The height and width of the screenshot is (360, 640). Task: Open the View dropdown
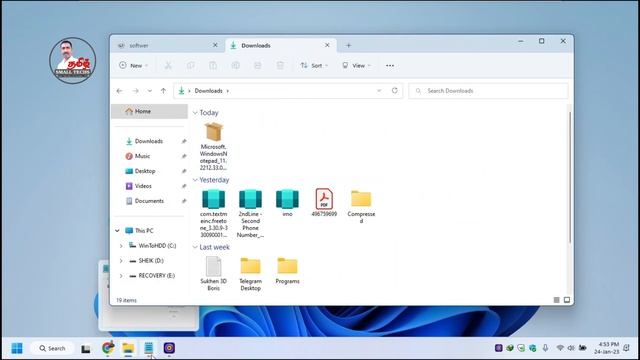coord(357,65)
